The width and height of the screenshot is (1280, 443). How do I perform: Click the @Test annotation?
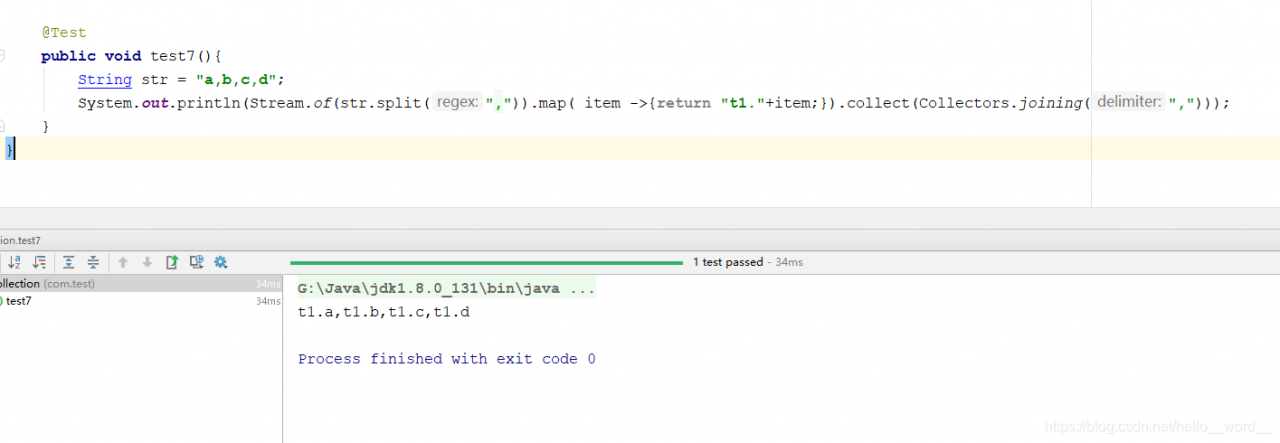[x=64, y=32]
